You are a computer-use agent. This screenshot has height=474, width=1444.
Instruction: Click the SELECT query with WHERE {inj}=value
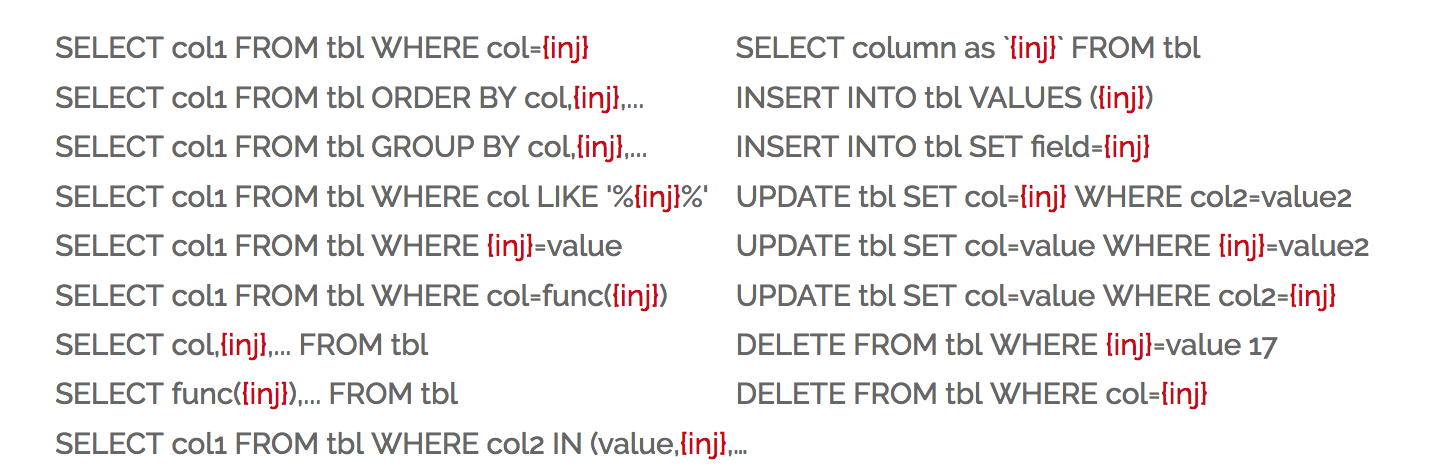point(338,246)
